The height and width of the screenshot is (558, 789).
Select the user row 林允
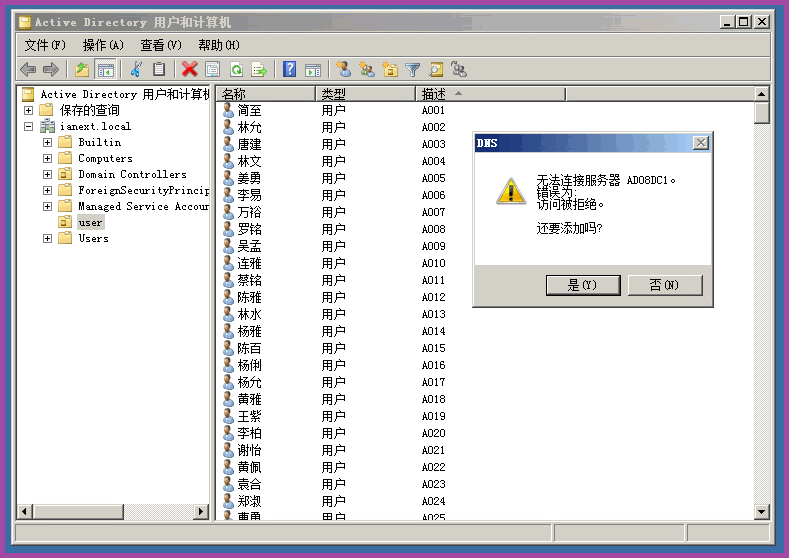pos(249,127)
